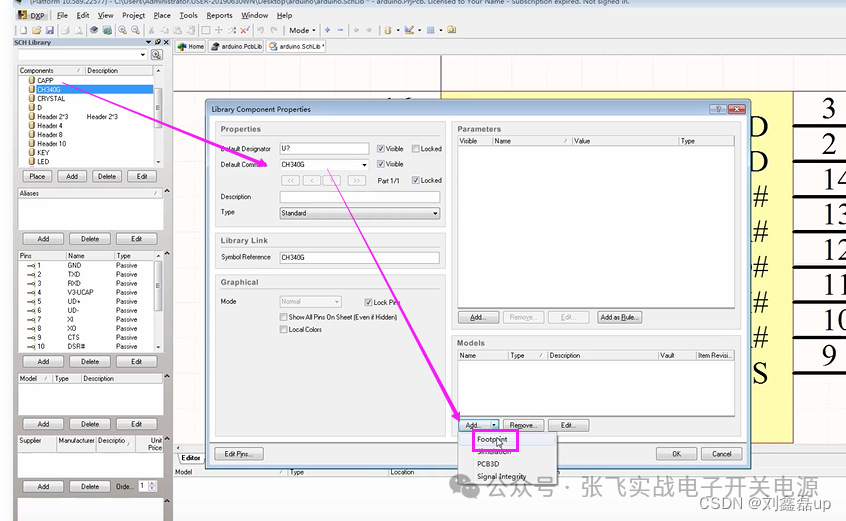Click the drawing pencil tools icon
This screenshot has width=846, height=521.
409,30
